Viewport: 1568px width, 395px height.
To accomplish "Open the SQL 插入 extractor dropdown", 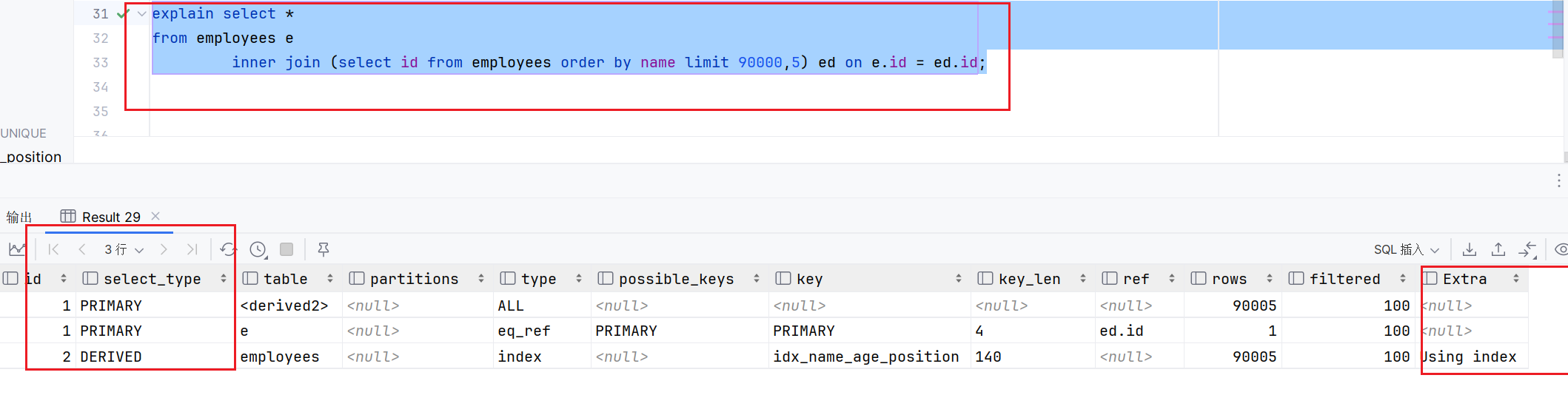I will point(1406,250).
